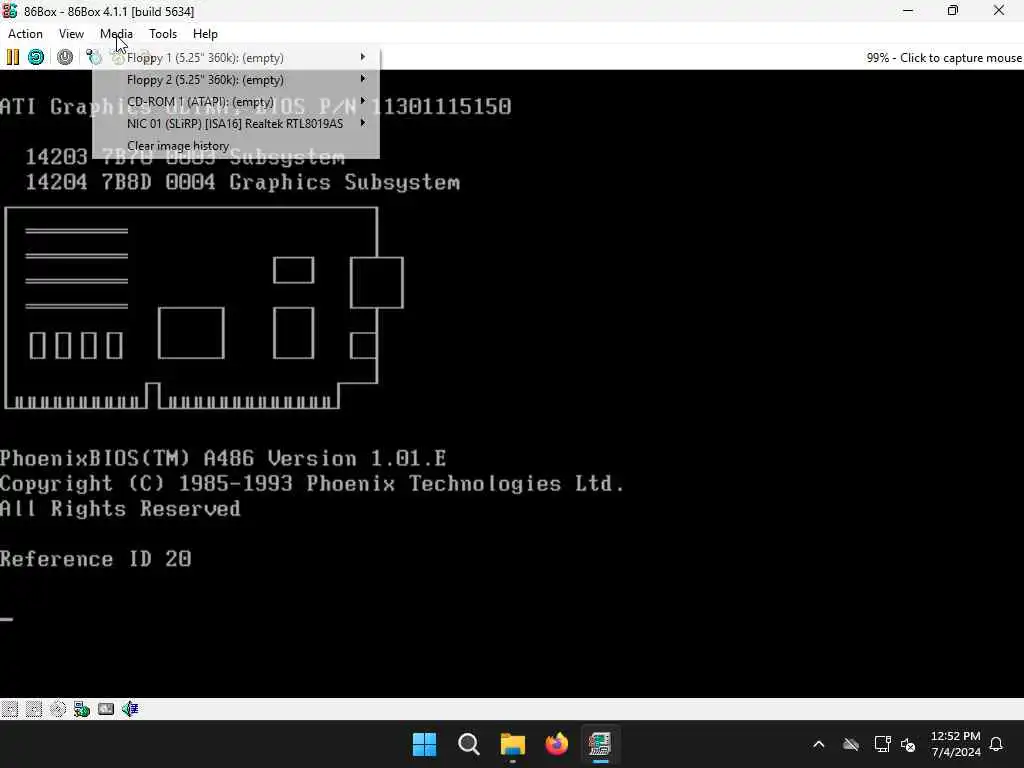Open the notification bell
This screenshot has width=1024, height=768.
[x=996, y=744]
